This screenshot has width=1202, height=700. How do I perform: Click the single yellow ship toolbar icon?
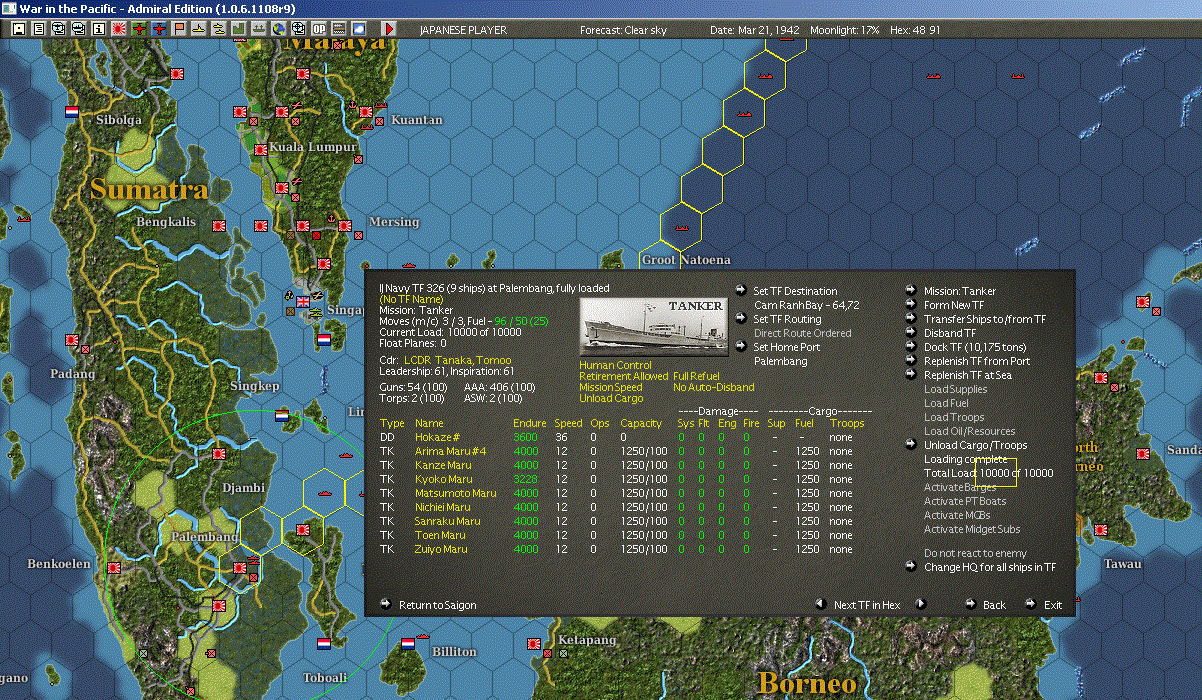(199, 29)
